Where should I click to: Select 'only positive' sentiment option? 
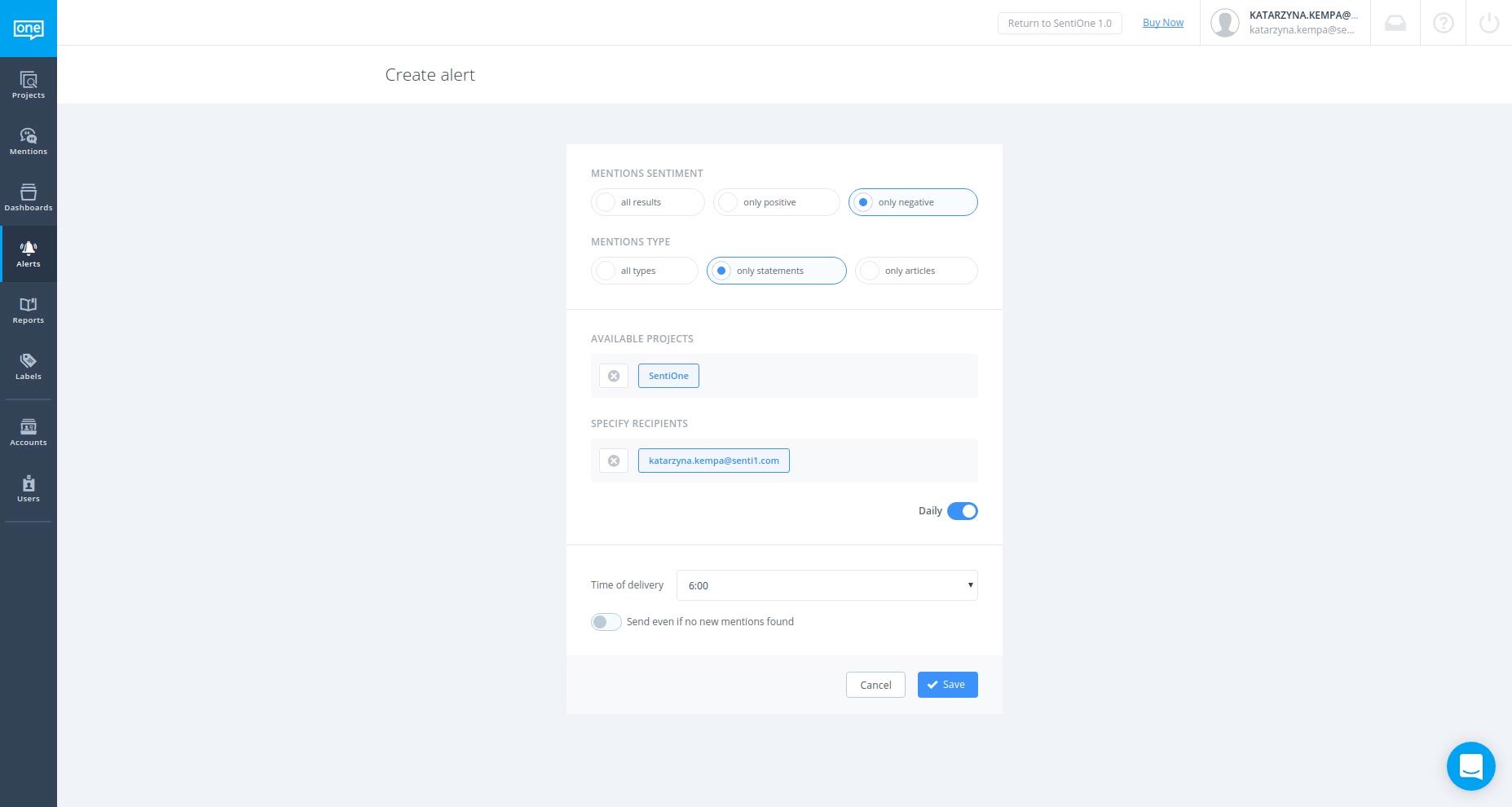point(776,202)
